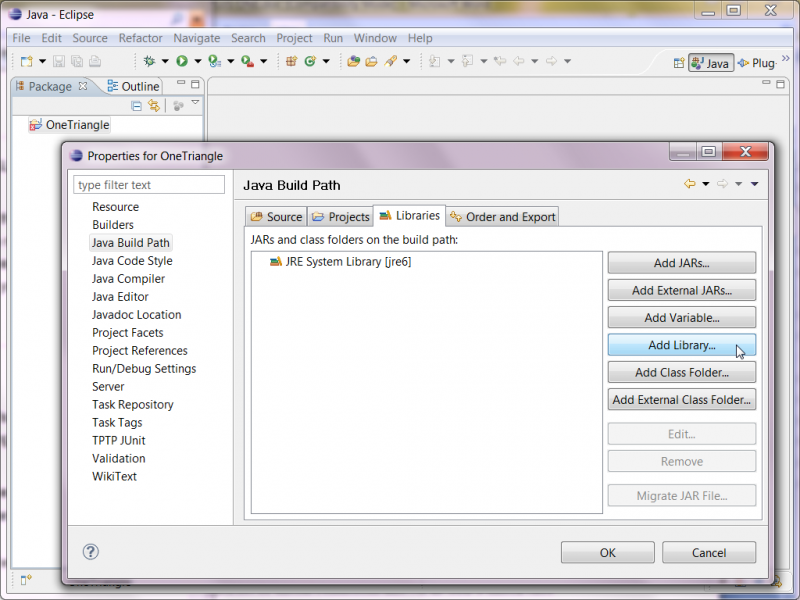Select the OneTriangle project in Package Explorer

click(69, 125)
